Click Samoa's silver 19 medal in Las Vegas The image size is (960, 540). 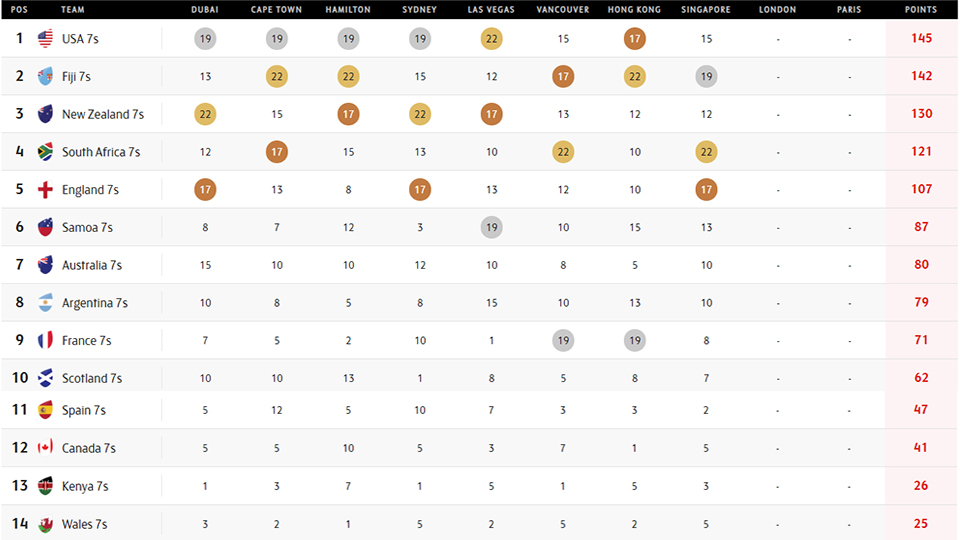pos(492,227)
